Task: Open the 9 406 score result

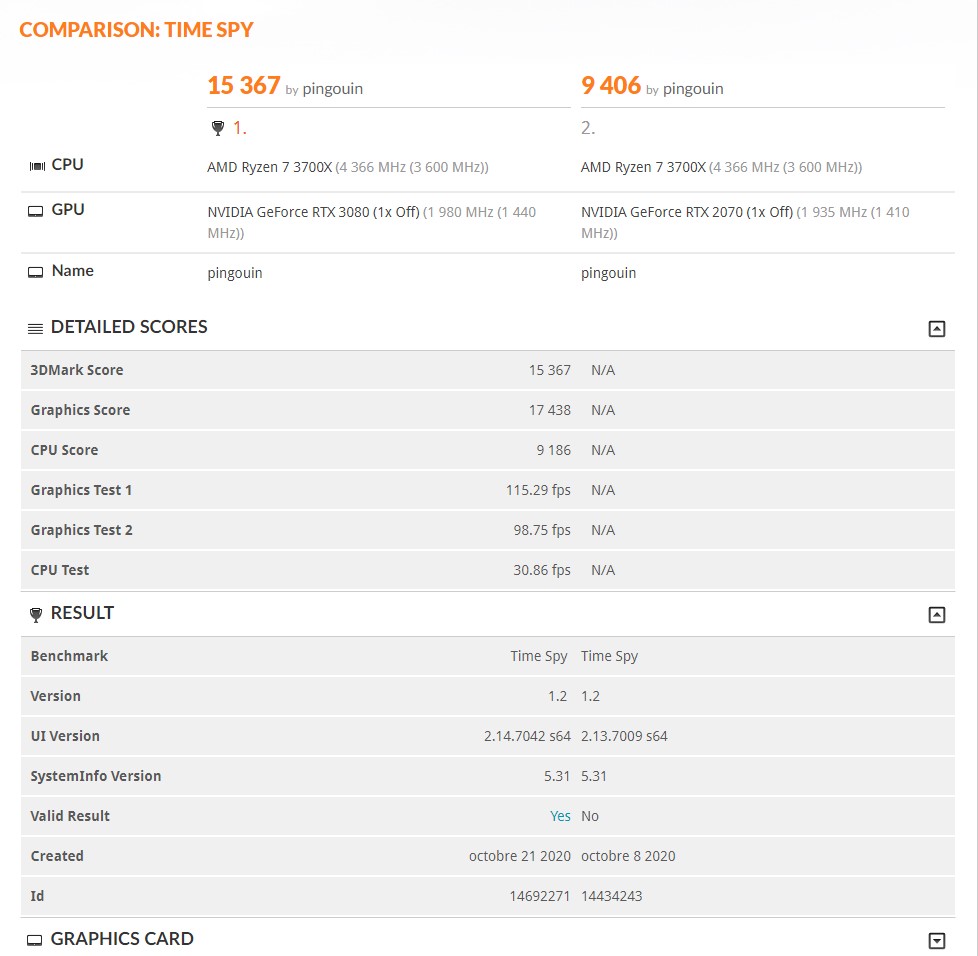Action: click(611, 85)
